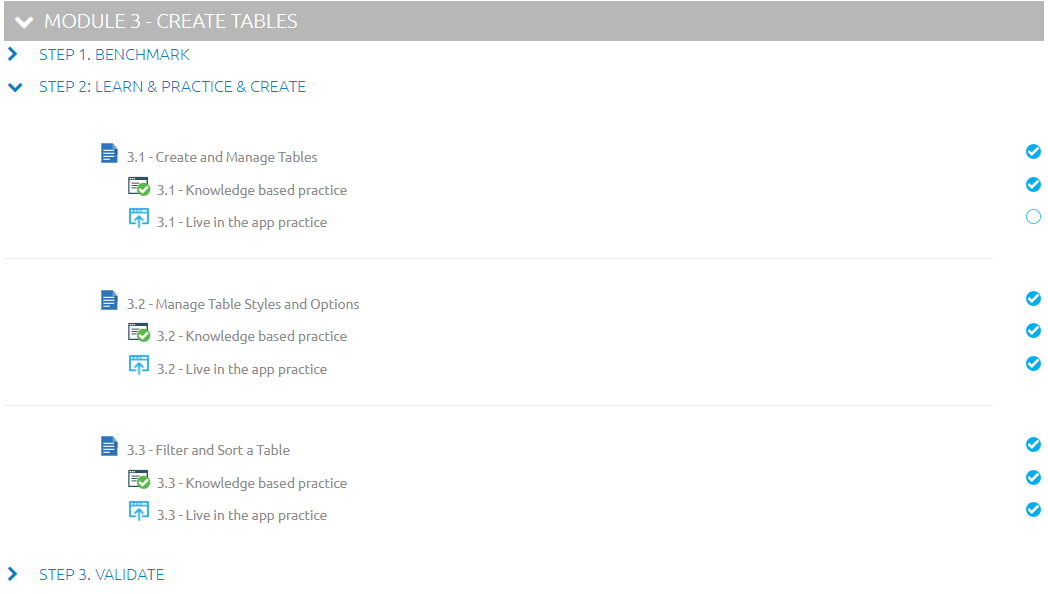Click document icon for 3.3 Filter and Sort
This screenshot has height=594, width=1048.
point(109,446)
